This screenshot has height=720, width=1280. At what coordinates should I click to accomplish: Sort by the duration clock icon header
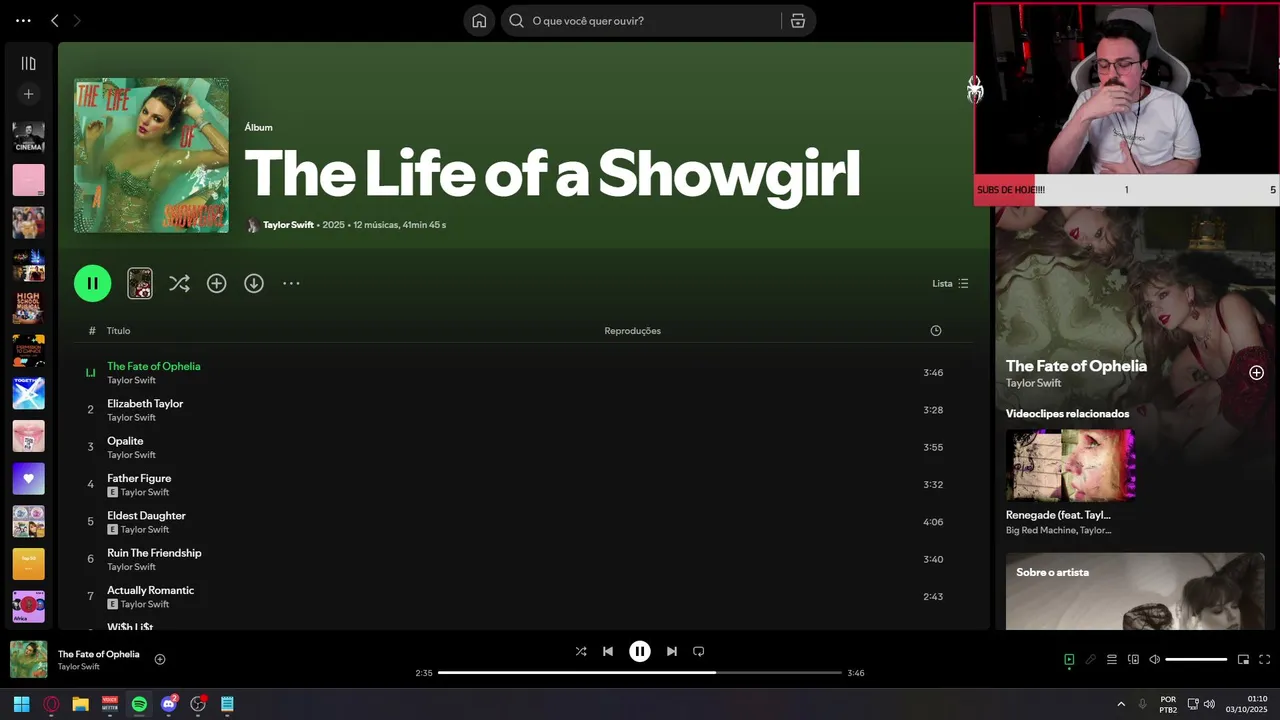click(936, 331)
